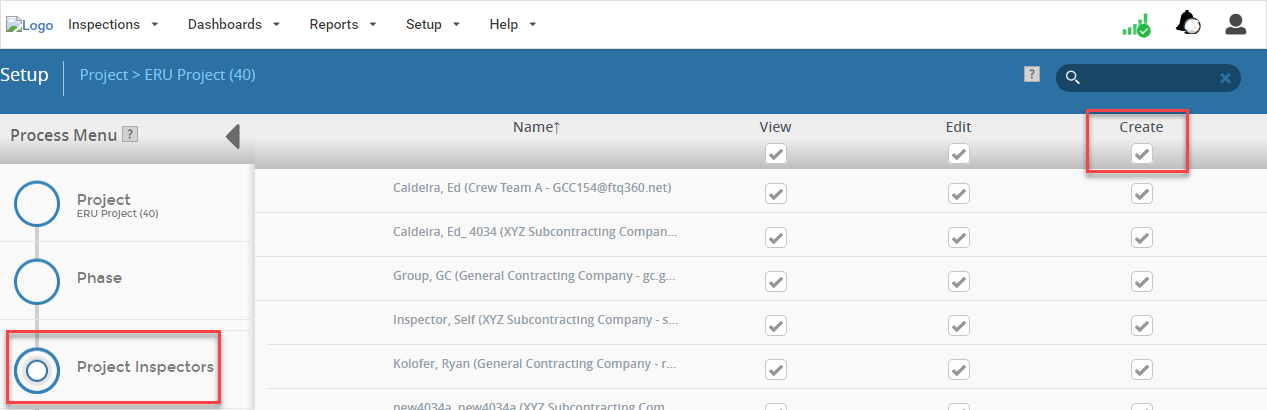Toggle View for Caldeira, Ed Crew Team A

coord(776,194)
